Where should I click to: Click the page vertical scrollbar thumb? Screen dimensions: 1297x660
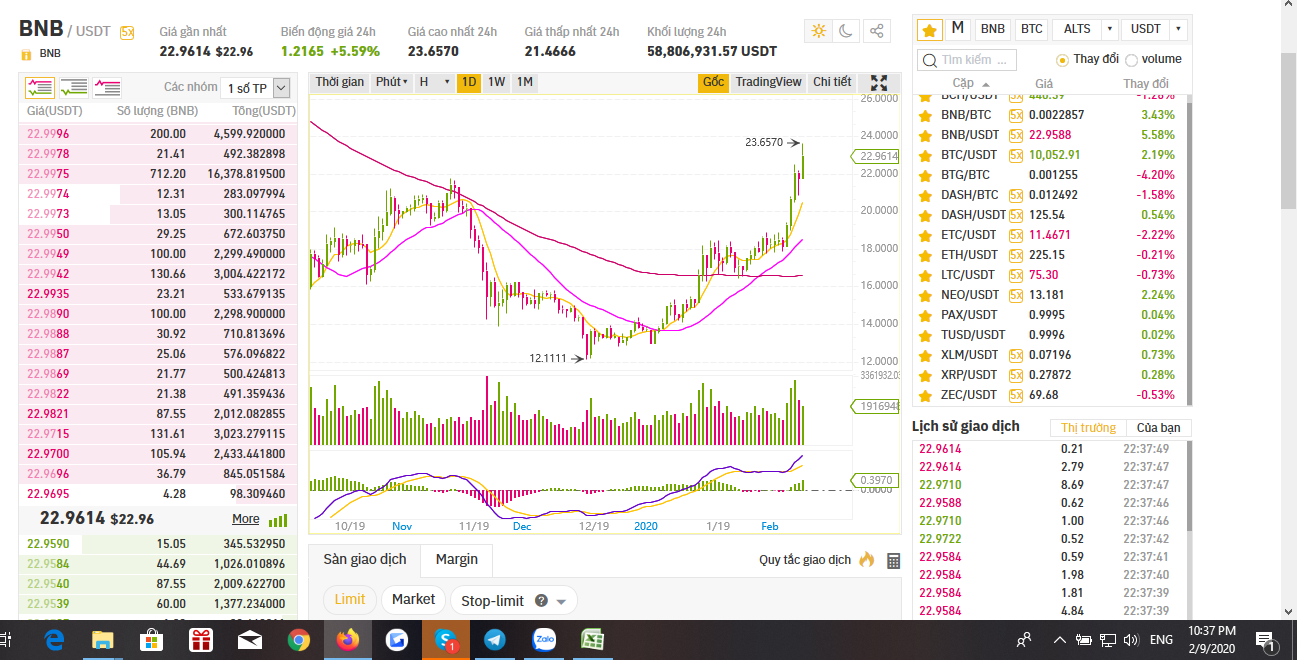pyautogui.click(x=1289, y=130)
